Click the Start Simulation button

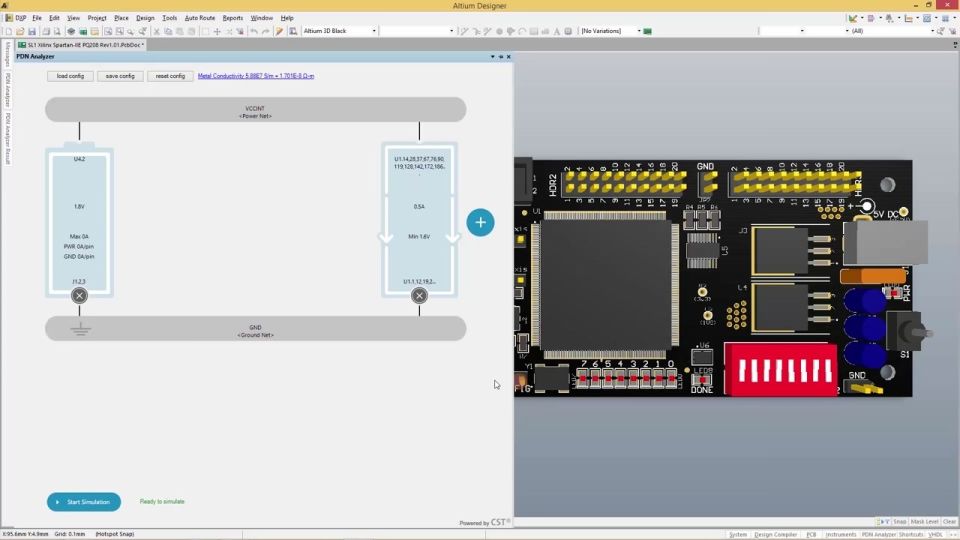[x=84, y=502]
